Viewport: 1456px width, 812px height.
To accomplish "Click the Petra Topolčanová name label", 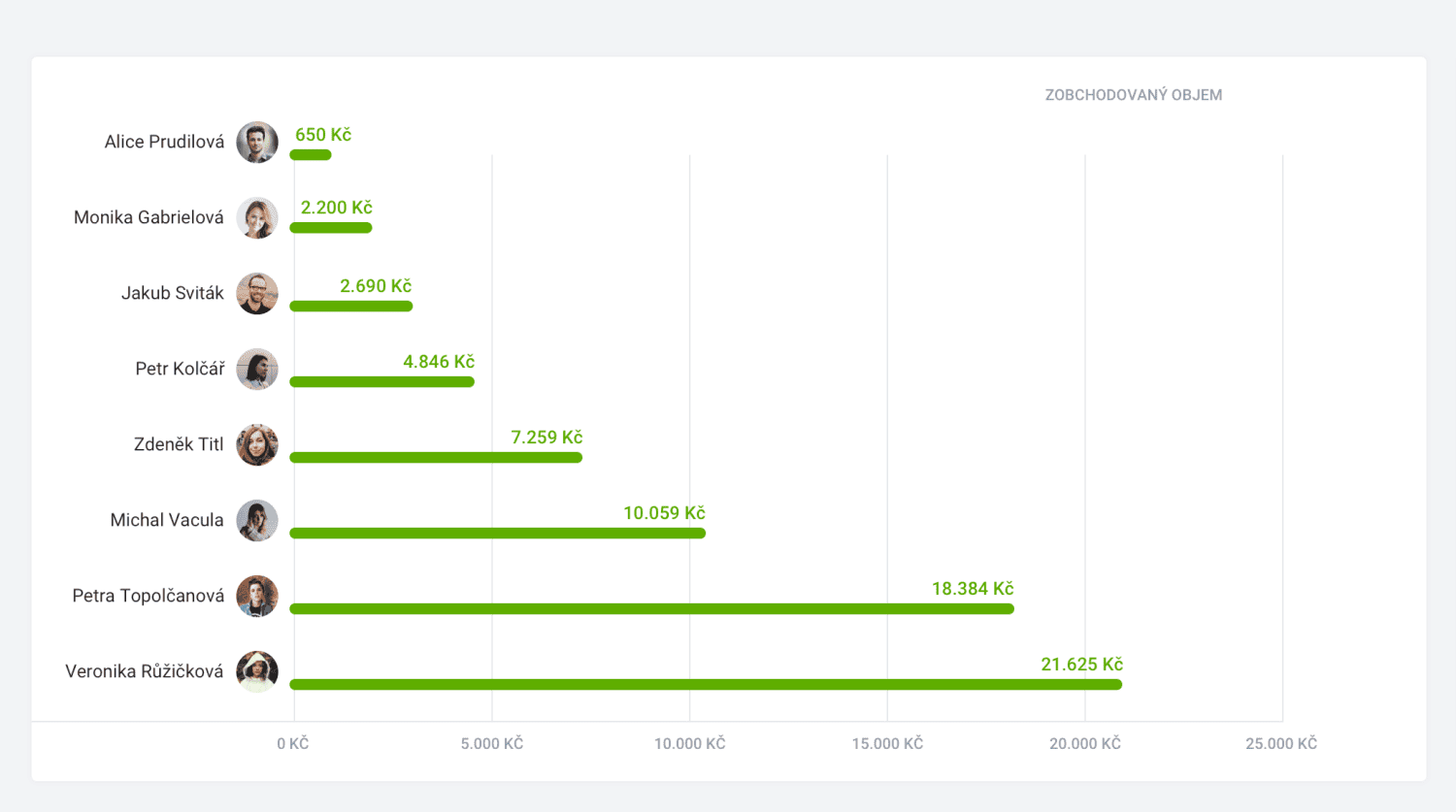I will point(148,596).
